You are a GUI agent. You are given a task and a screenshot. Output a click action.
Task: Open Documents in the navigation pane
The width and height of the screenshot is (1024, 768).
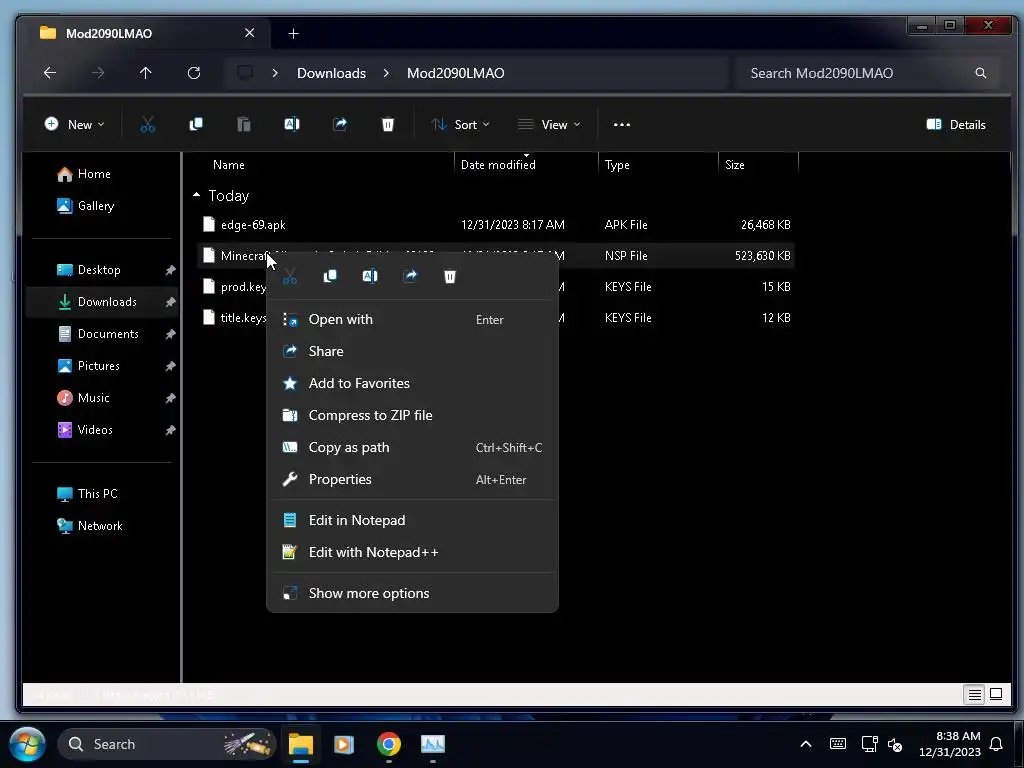(x=108, y=334)
